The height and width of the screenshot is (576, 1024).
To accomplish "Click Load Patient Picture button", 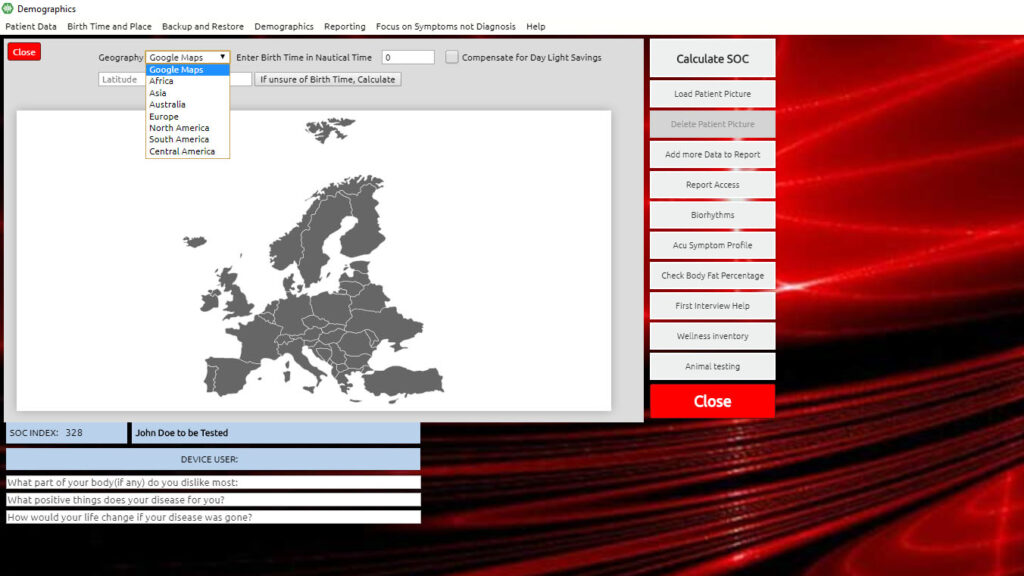I will (x=712, y=94).
